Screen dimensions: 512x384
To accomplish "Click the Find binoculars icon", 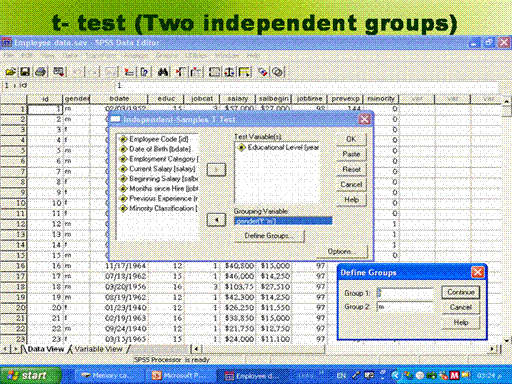I will (x=163, y=72).
